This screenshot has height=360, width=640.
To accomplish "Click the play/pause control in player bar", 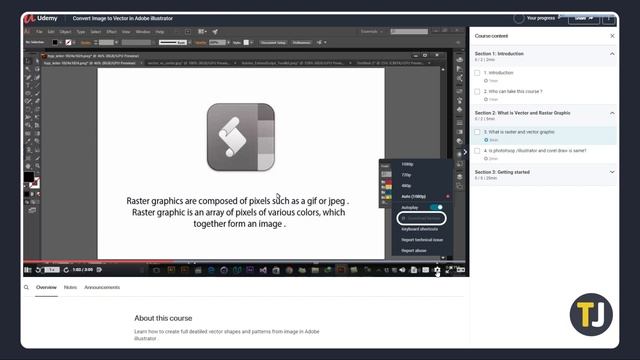I will 28,270.
